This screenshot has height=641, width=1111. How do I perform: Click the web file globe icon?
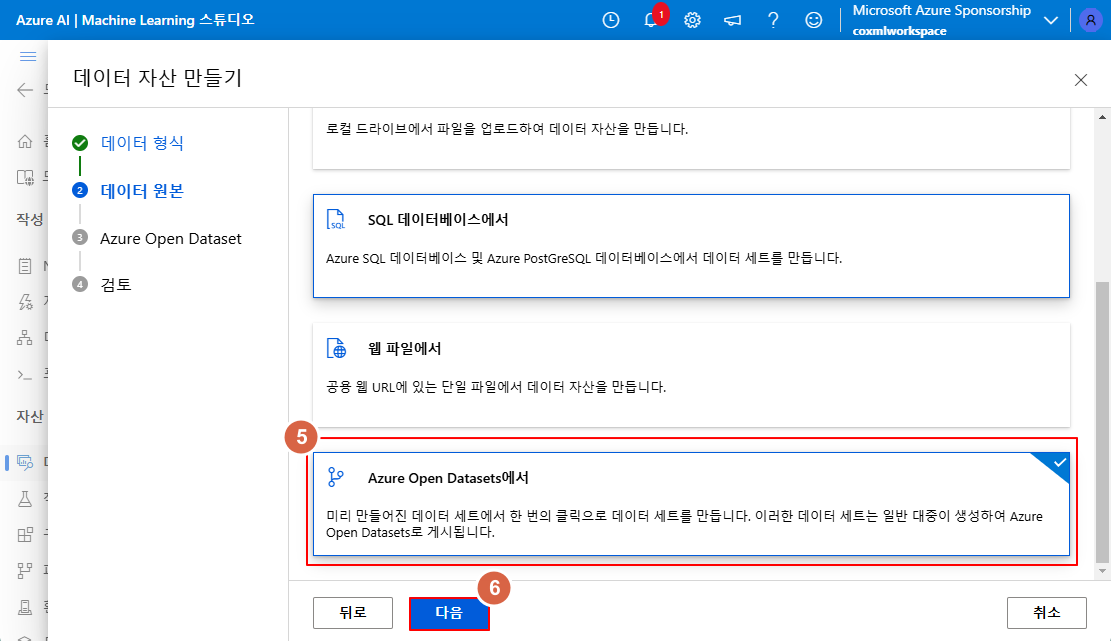[x=336, y=348]
